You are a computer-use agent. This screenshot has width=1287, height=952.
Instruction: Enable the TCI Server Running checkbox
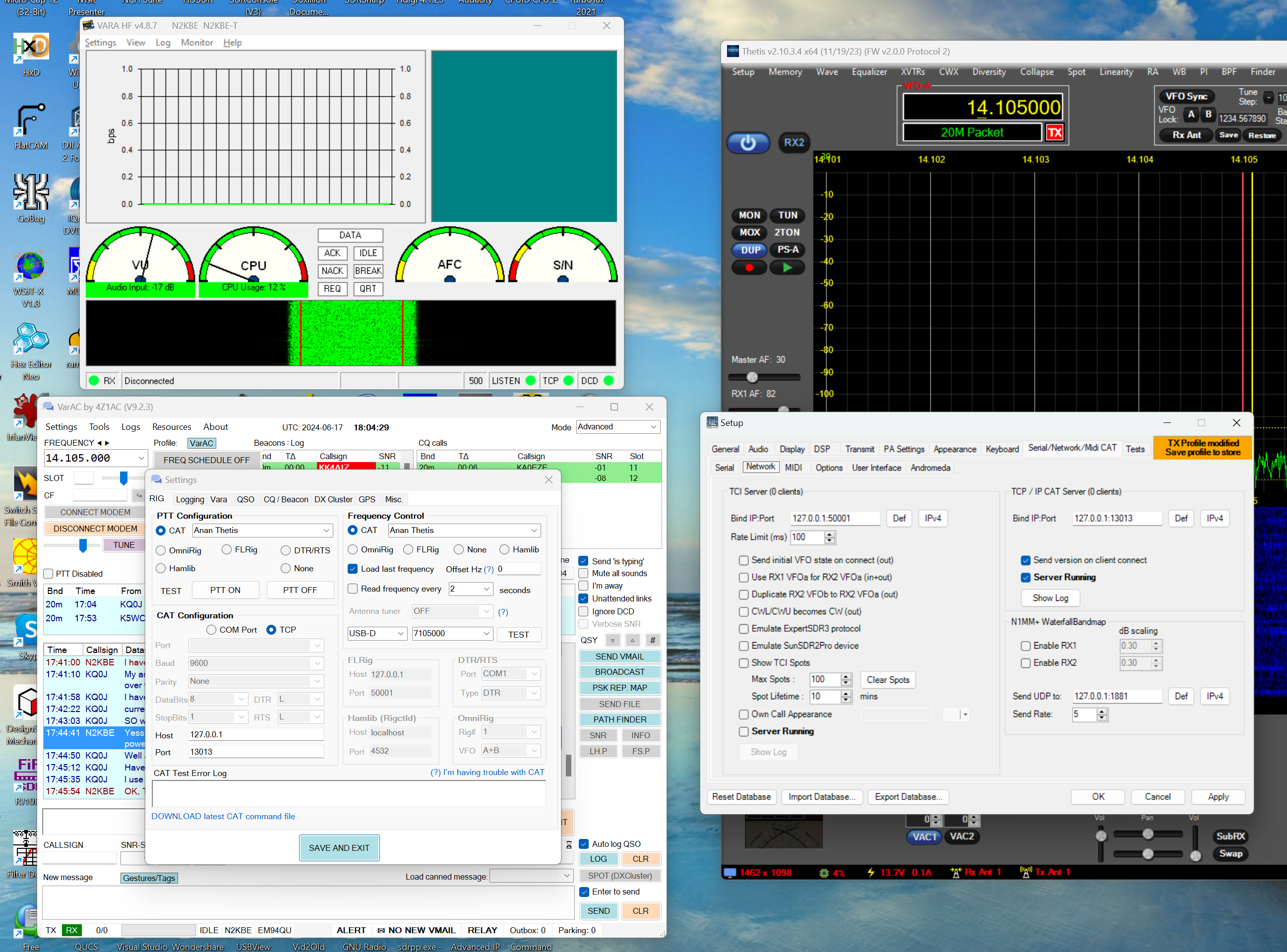(x=743, y=732)
